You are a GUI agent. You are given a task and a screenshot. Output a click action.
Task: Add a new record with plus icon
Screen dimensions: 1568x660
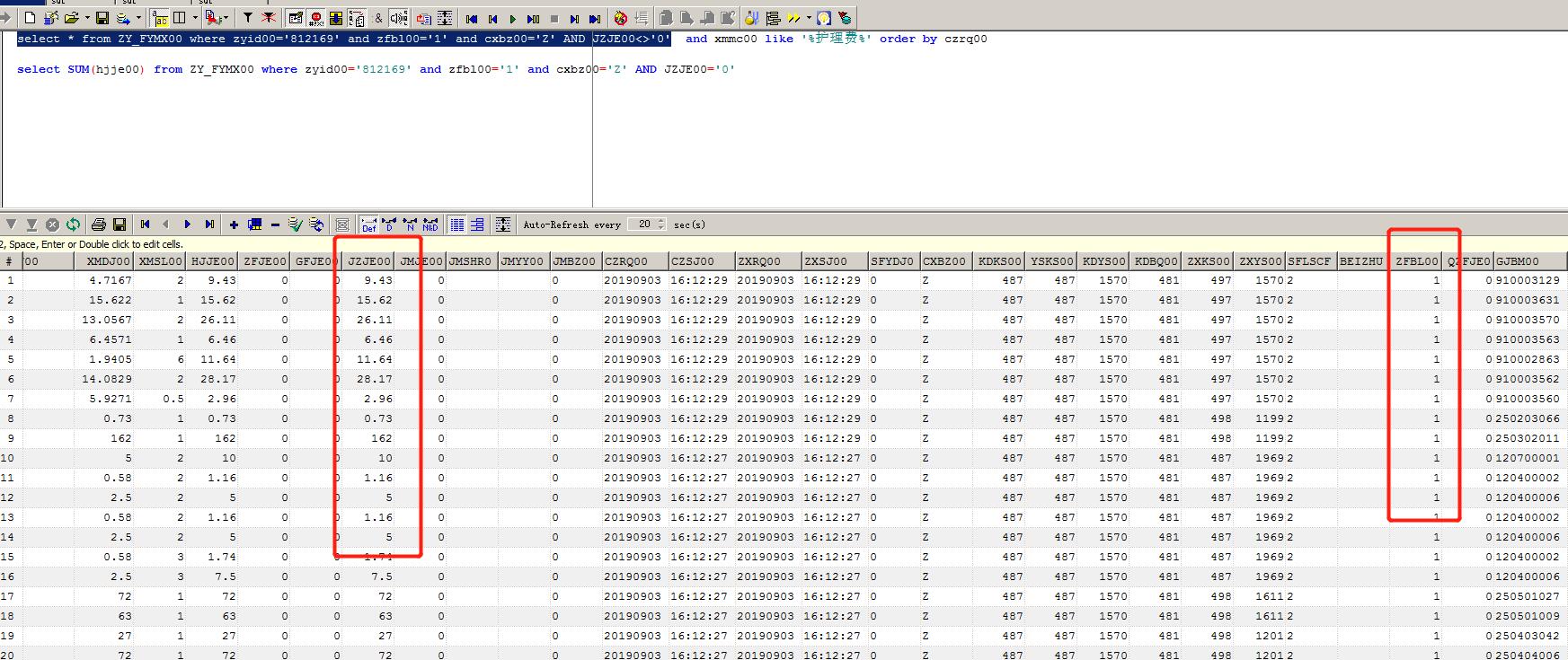(234, 224)
